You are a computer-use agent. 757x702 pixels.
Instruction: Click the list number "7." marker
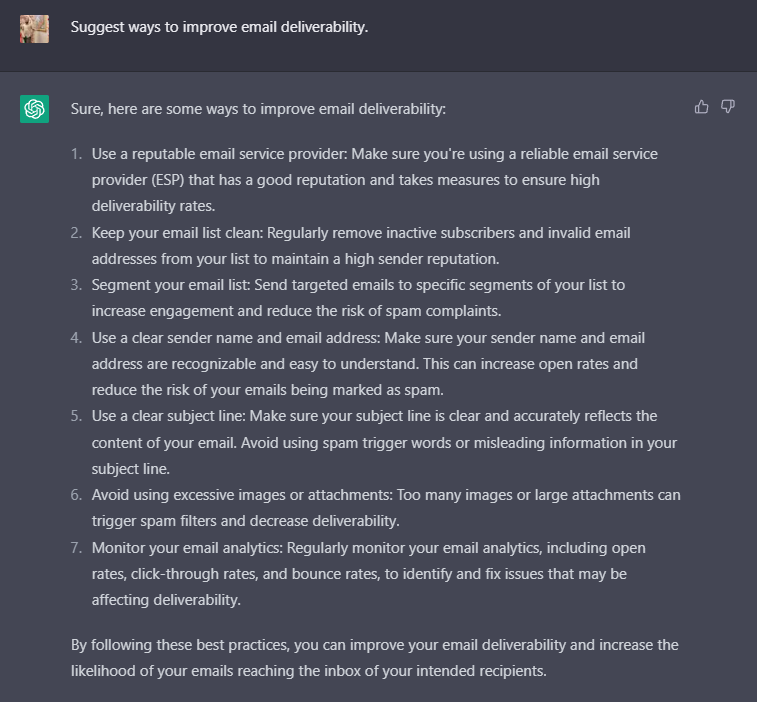[77, 548]
